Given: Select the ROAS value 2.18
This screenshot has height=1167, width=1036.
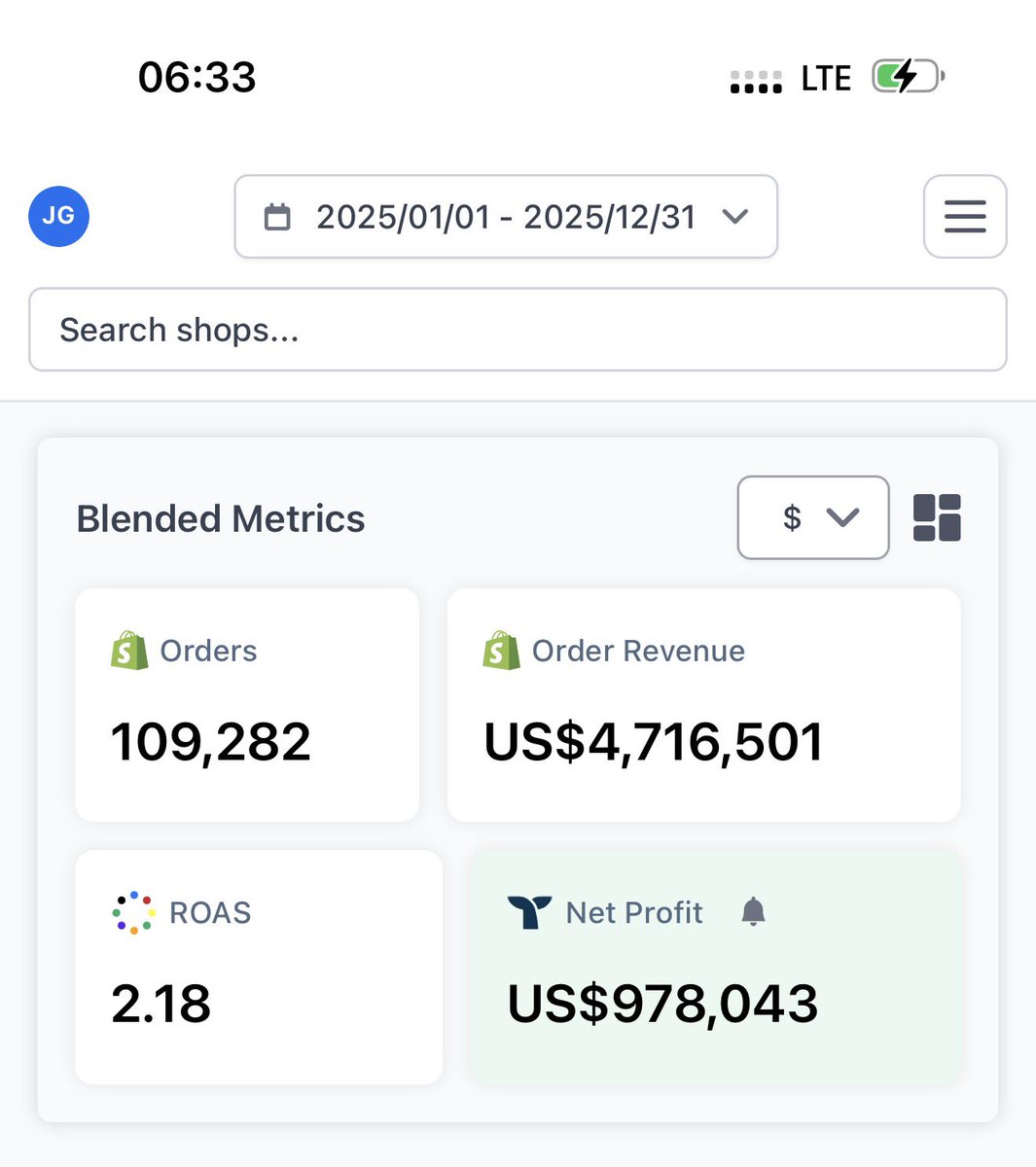Looking at the screenshot, I should click(161, 1004).
